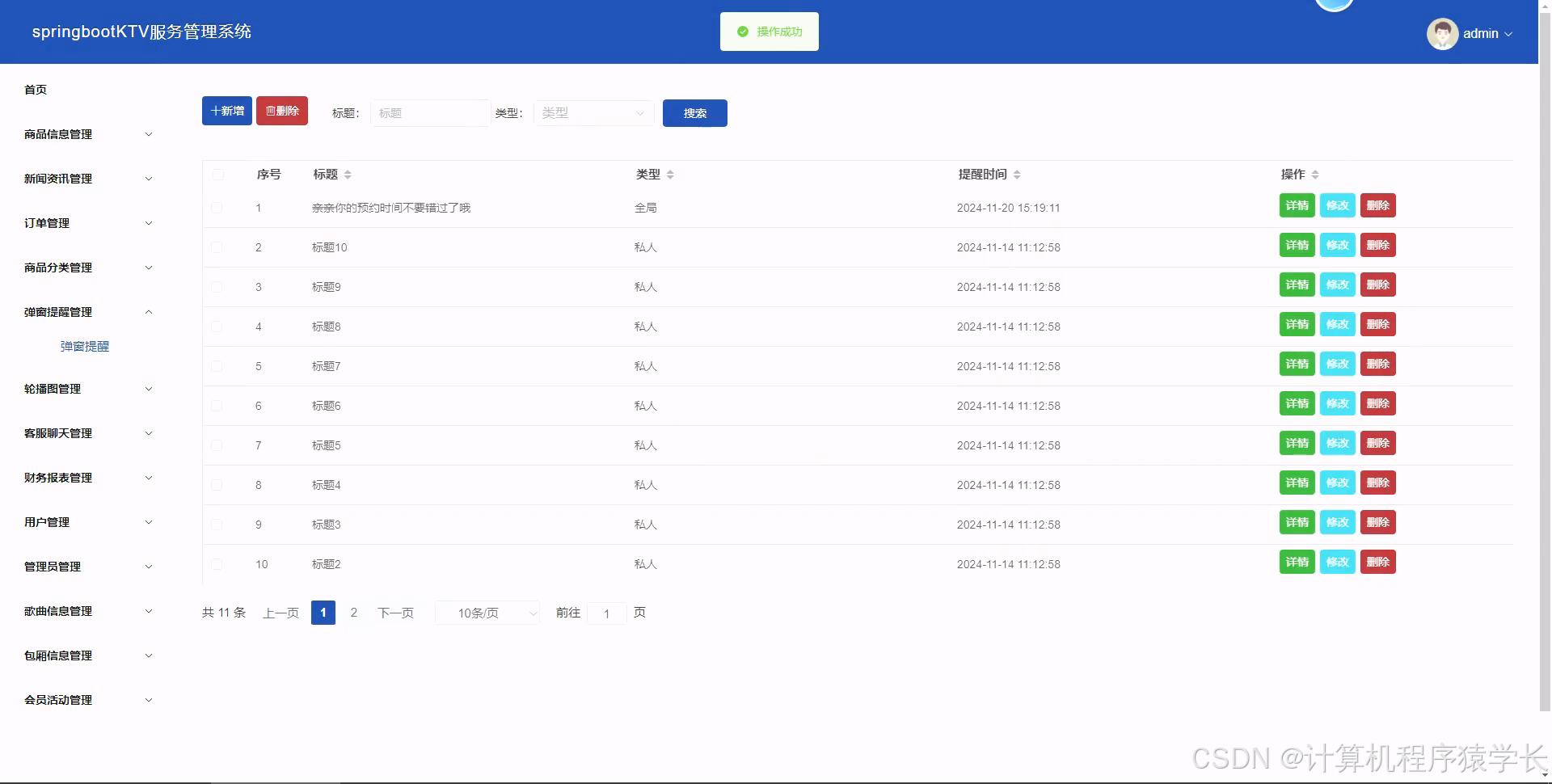Click the sort arrows on 提醒时间 column
Viewport: 1552px width, 784px height.
click(x=1016, y=174)
